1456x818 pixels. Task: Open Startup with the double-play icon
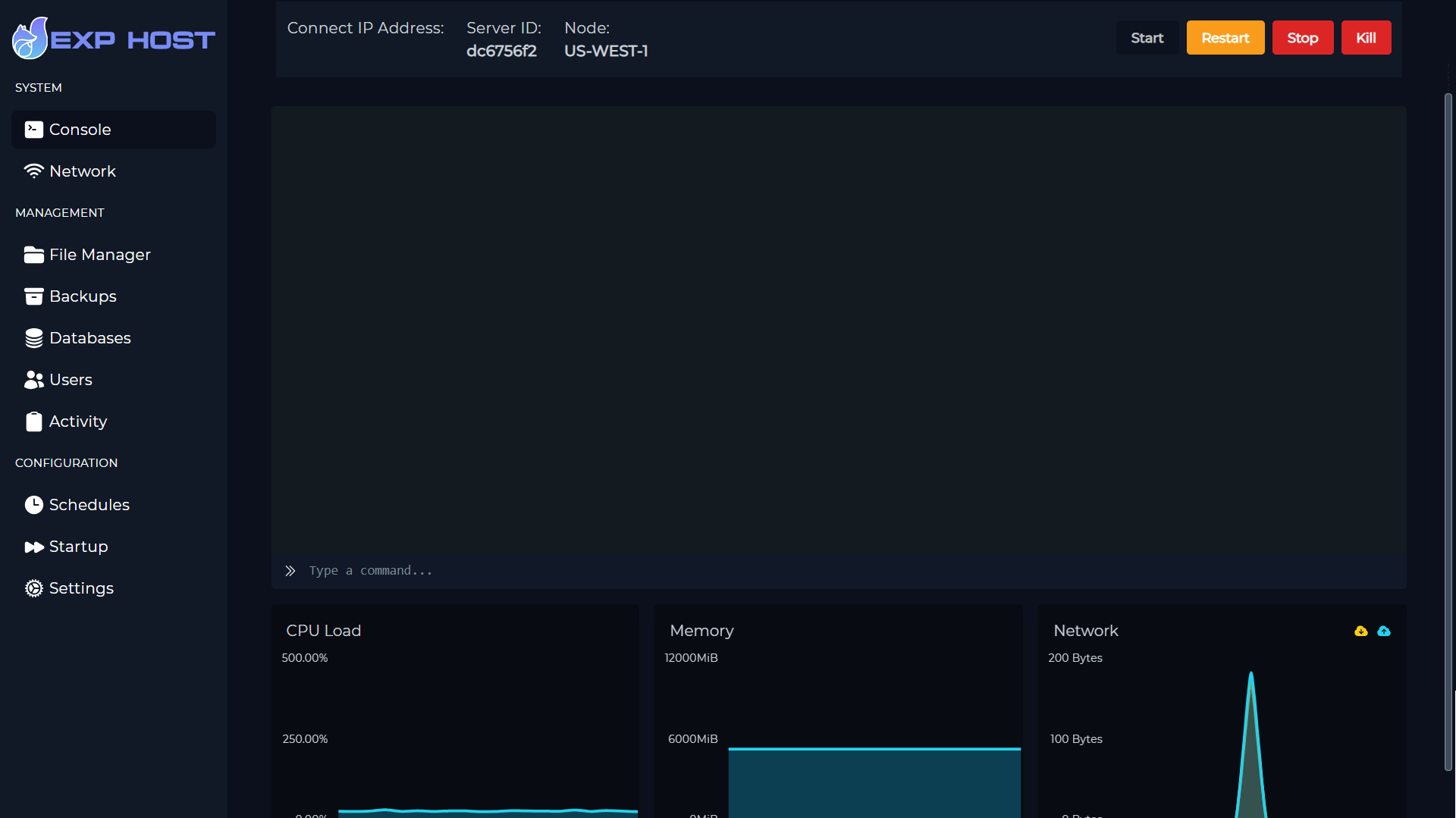point(33,546)
